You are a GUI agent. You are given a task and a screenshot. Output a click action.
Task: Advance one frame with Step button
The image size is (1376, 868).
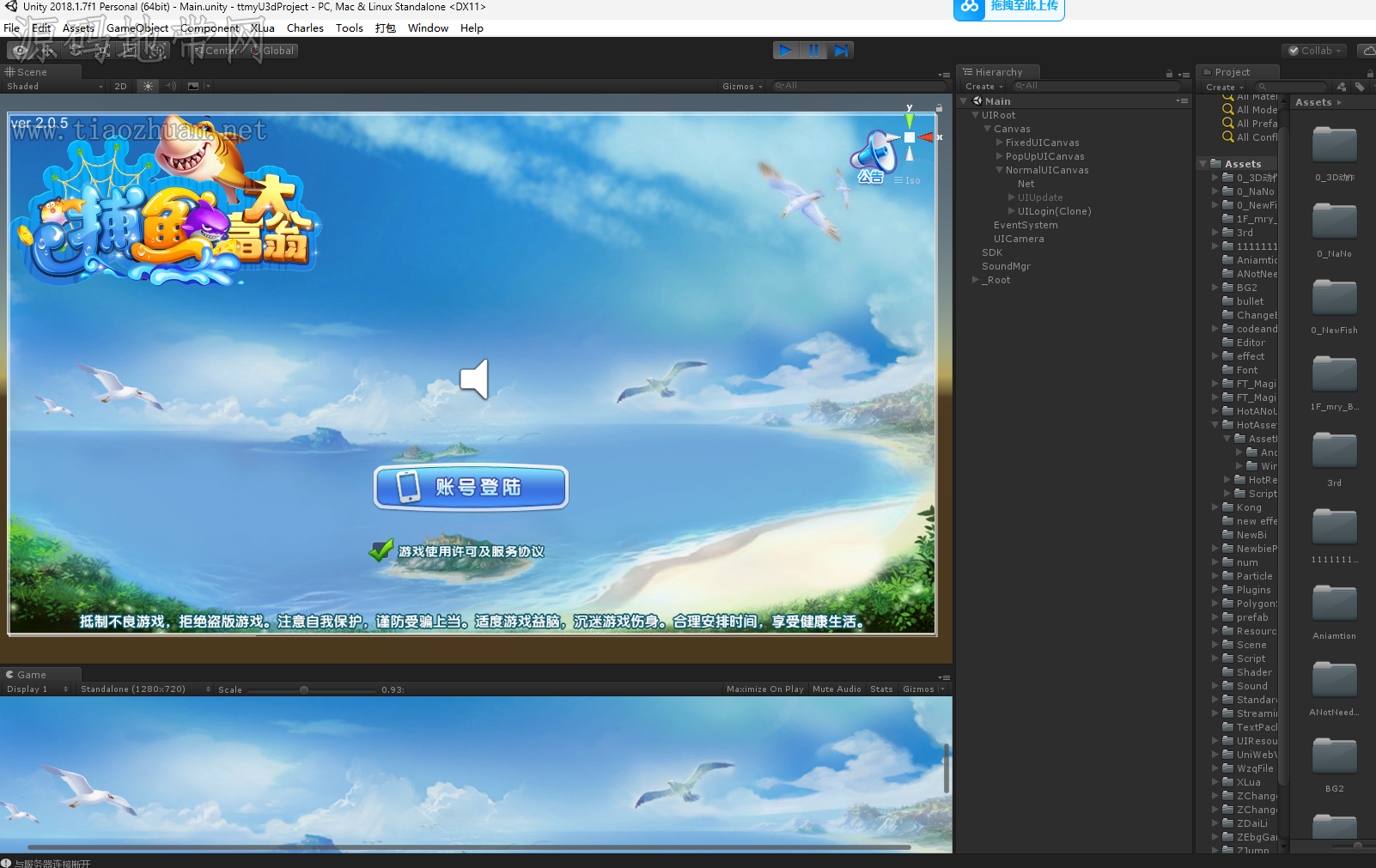pyautogui.click(x=841, y=51)
